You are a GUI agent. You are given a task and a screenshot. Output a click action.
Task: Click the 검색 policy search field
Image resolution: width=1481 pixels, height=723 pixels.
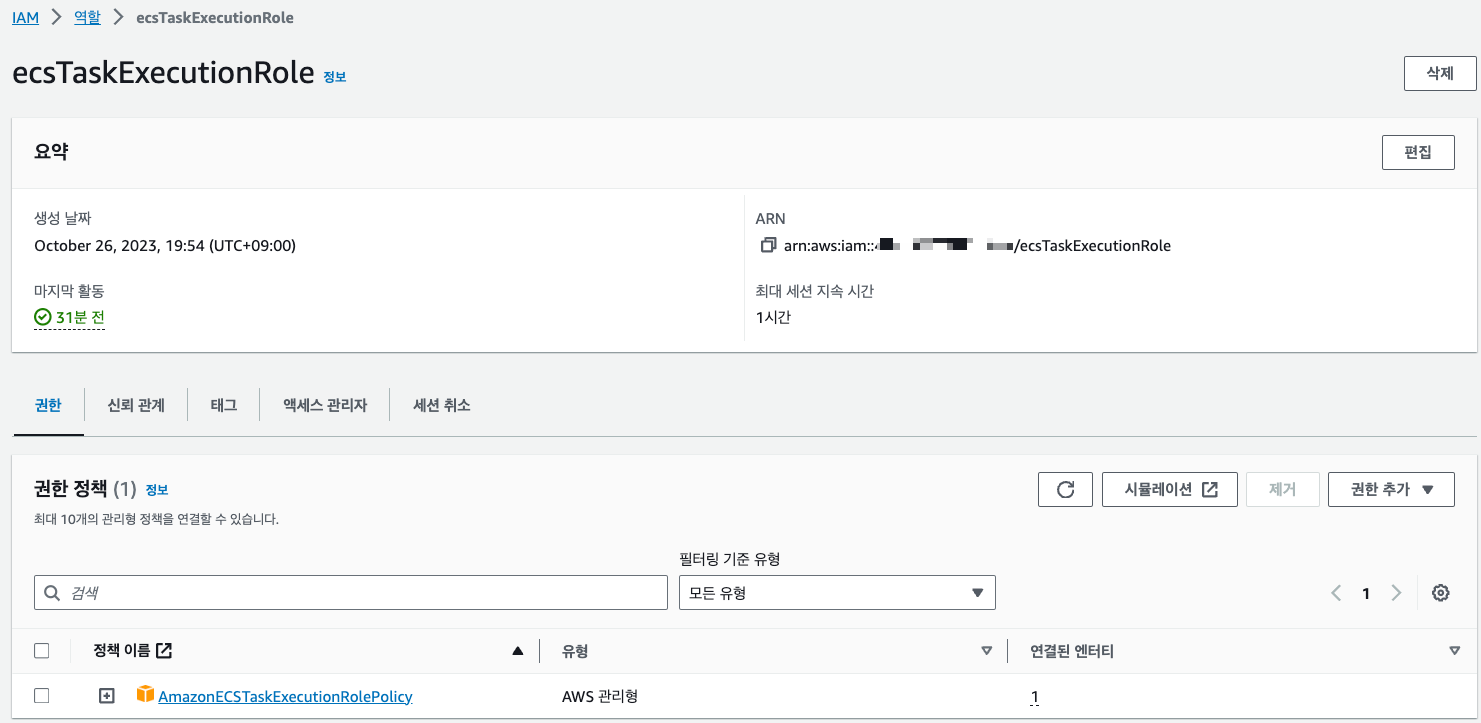pos(351,593)
